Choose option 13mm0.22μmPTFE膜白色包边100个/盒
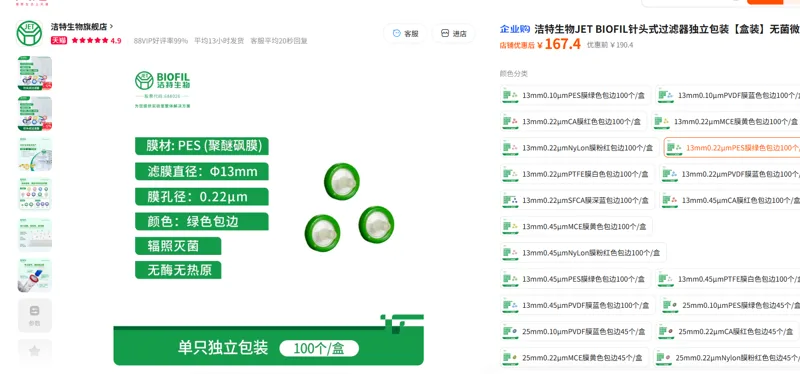 click(578, 174)
